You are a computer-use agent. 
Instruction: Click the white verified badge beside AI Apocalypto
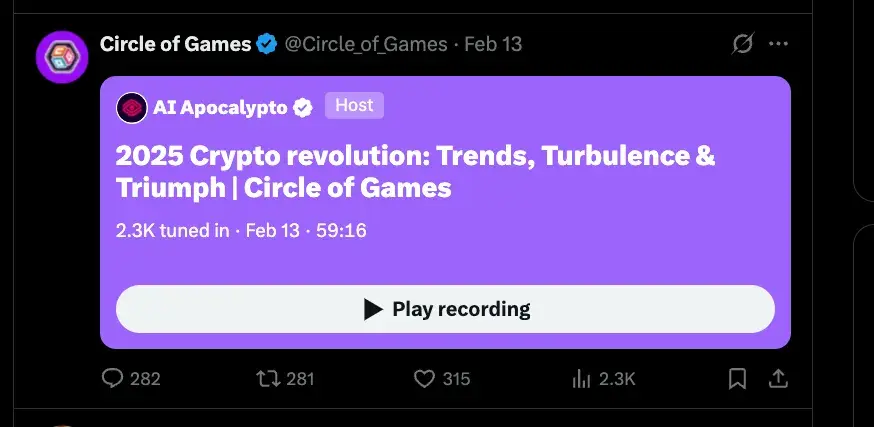point(303,108)
